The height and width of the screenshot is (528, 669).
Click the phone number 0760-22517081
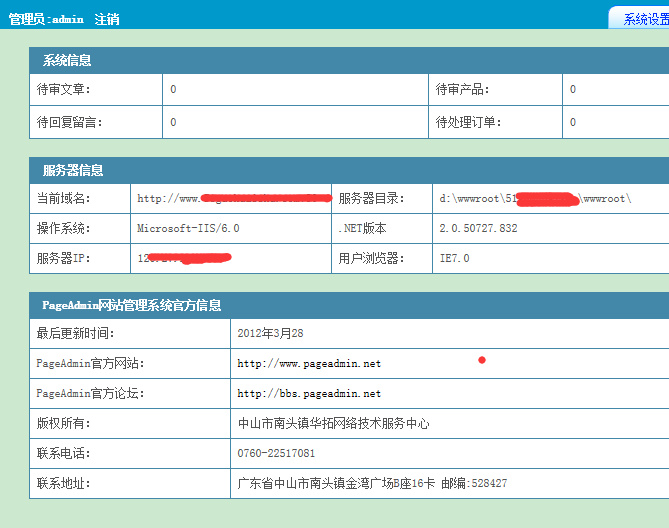click(276, 454)
